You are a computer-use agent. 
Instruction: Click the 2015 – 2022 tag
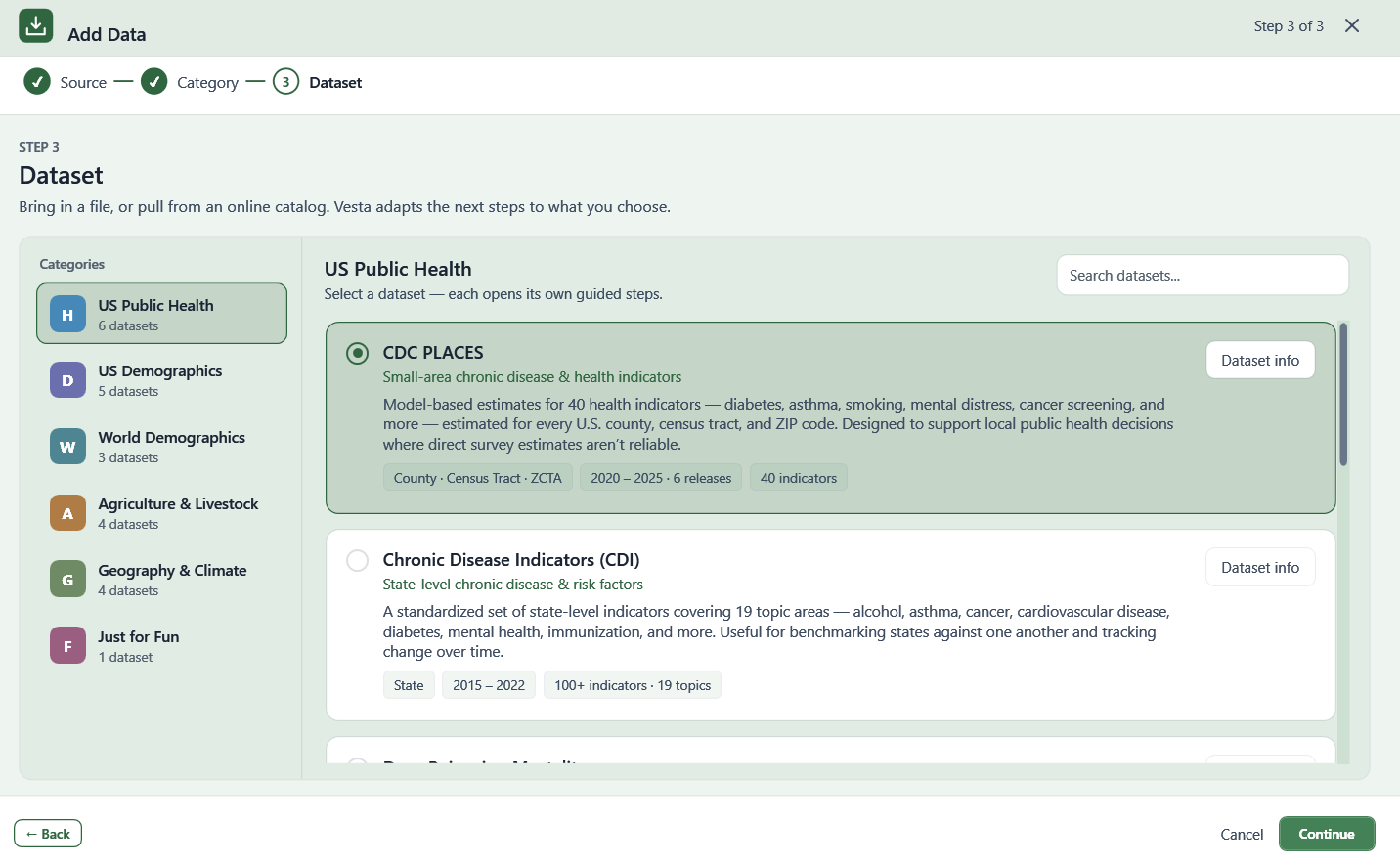(x=489, y=685)
